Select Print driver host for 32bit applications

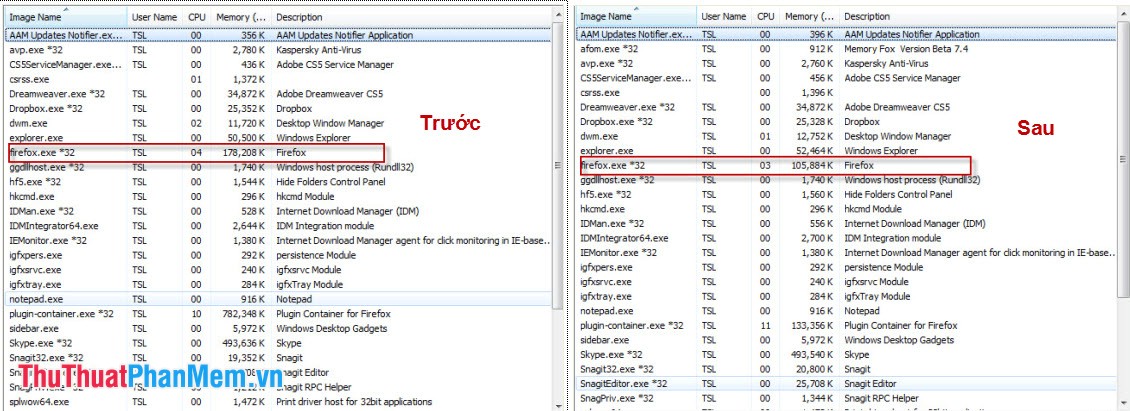click(354, 402)
